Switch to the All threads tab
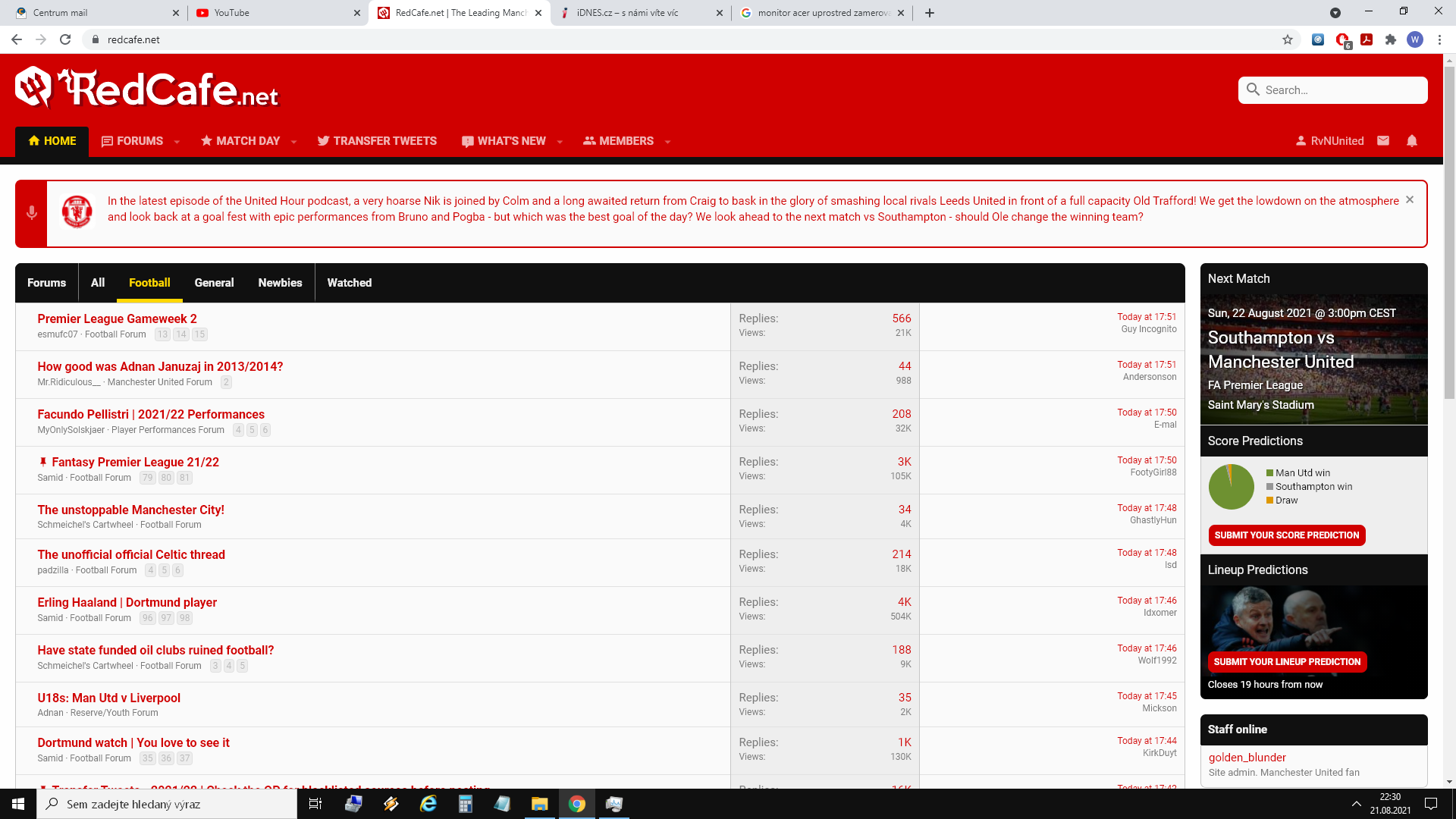The height and width of the screenshot is (819, 1456). [x=98, y=283]
